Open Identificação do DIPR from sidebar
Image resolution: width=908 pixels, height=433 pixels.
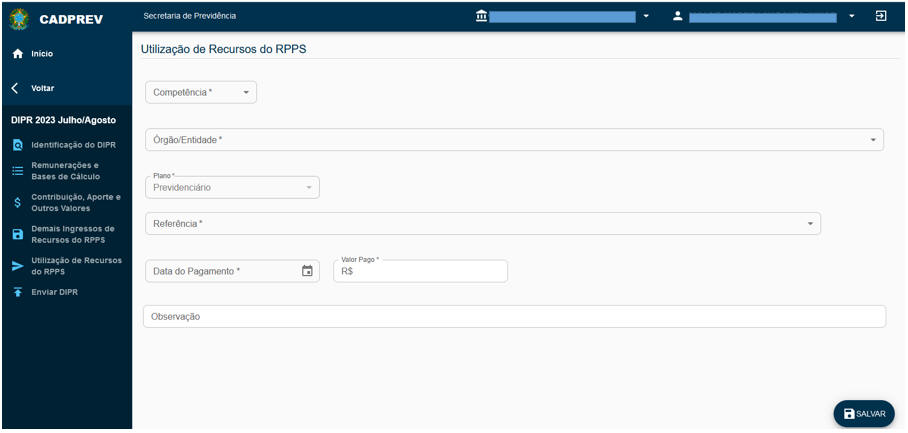[x=73, y=145]
